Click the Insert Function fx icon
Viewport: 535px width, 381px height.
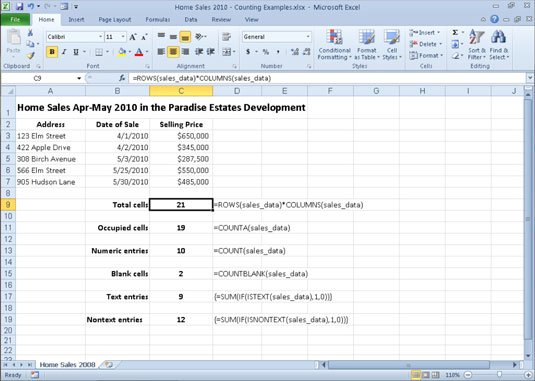(x=122, y=78)
